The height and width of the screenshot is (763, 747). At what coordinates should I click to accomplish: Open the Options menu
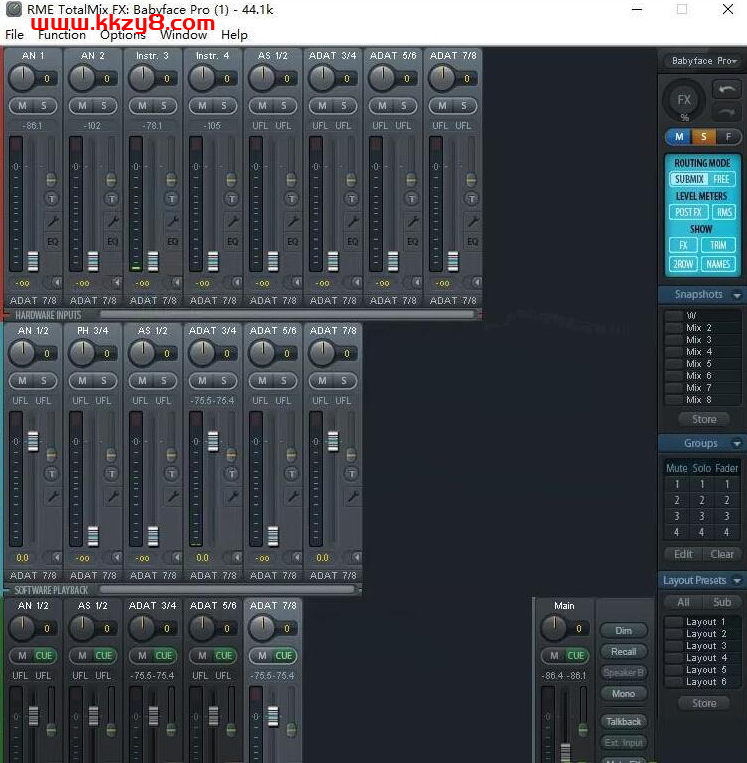(x=123, y=35)
